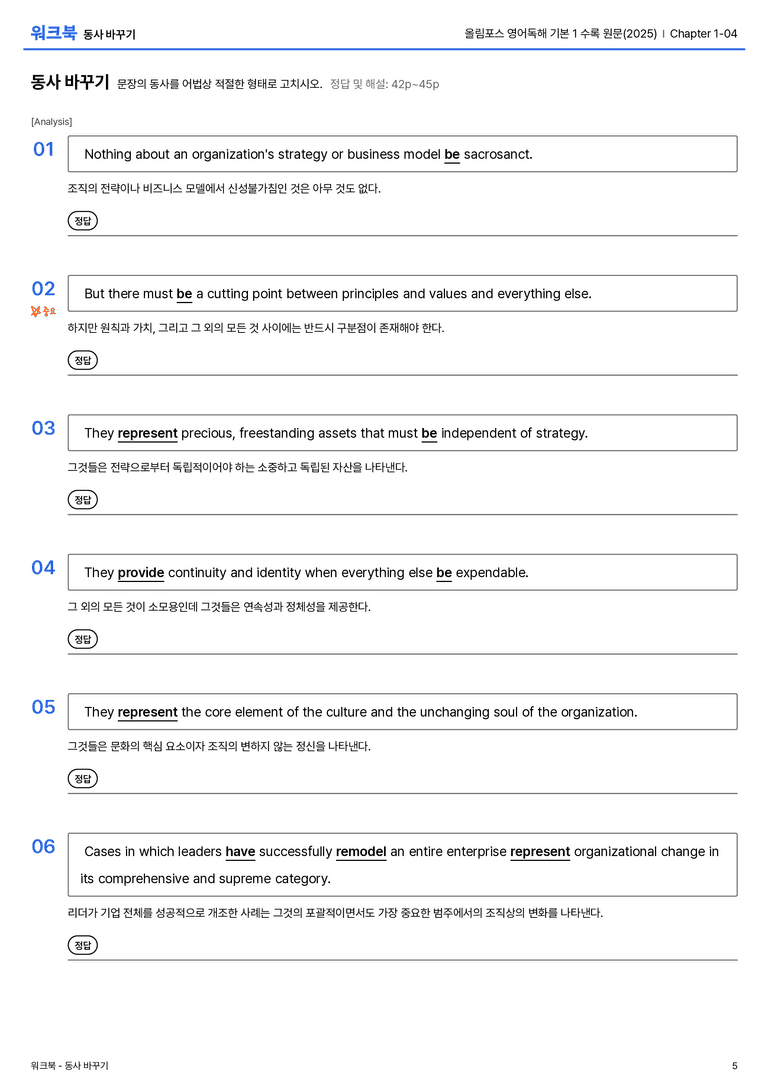
Task: Click the 정답 badge under question 05
Action: [82, 778]
